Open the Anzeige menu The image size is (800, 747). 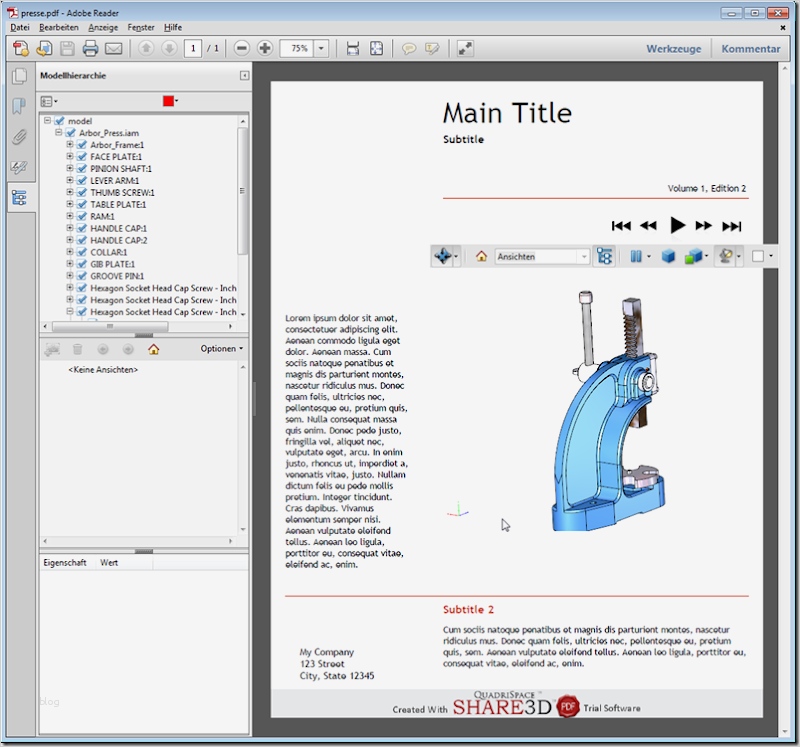pyautogui.click(x=103, y=27)
